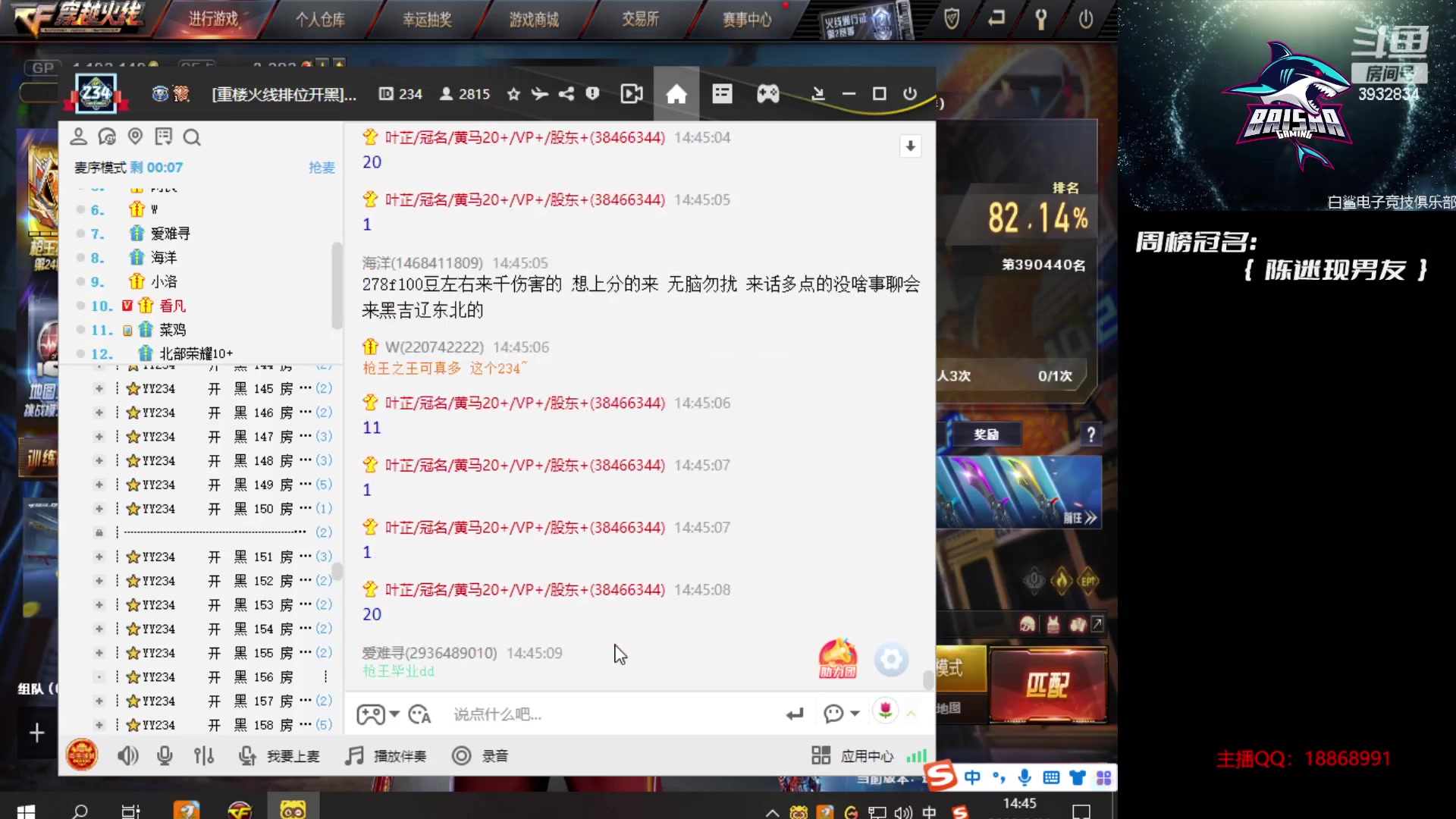This screenshot has width=1456, height=819.
Task: Expand the 黑 147 房 channel row
Action: click(99, 437)
